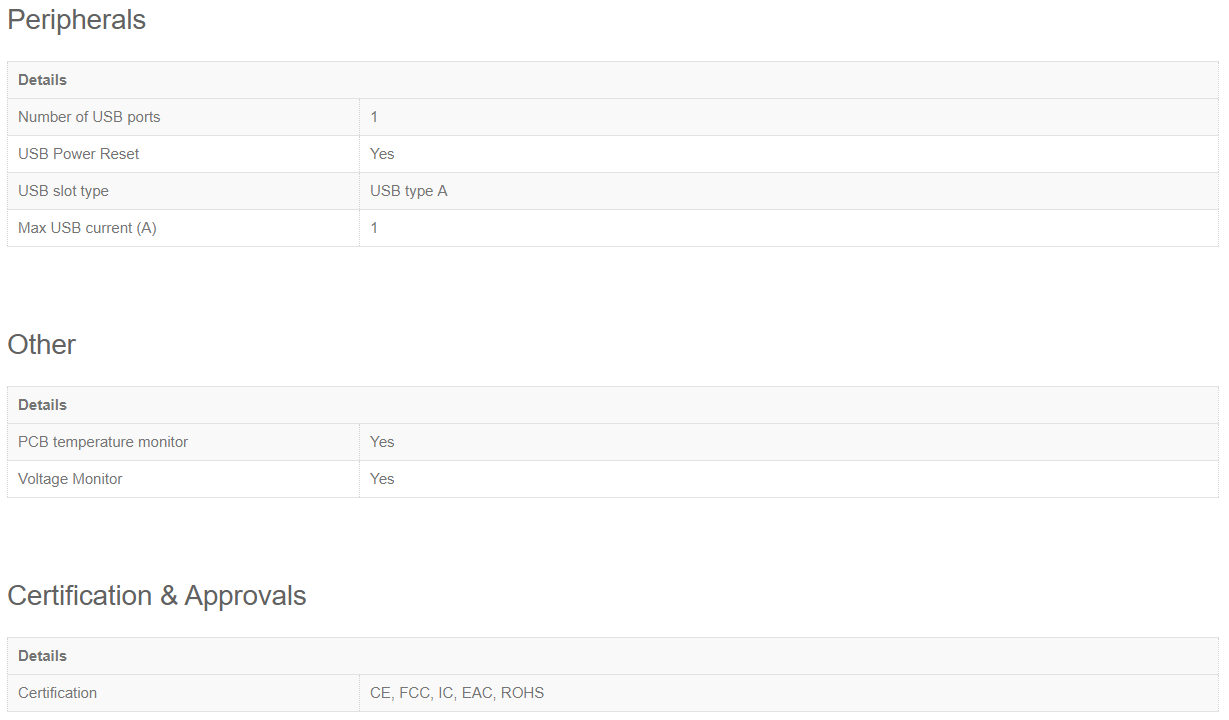Click the value 1 for Max USB current
Image resolution: width=1229 pixels, height=720 pixels.
coord(374,228)
